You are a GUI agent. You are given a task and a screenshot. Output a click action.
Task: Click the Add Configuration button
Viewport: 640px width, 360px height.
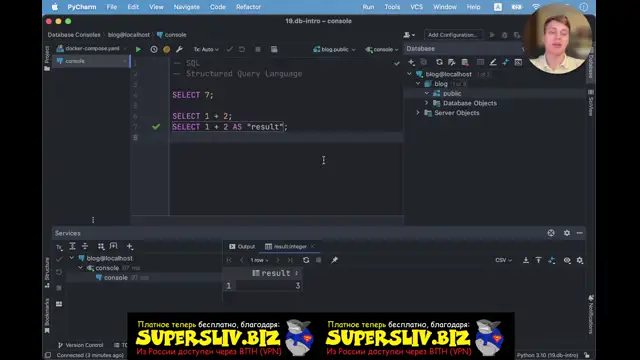click(453, 35)
